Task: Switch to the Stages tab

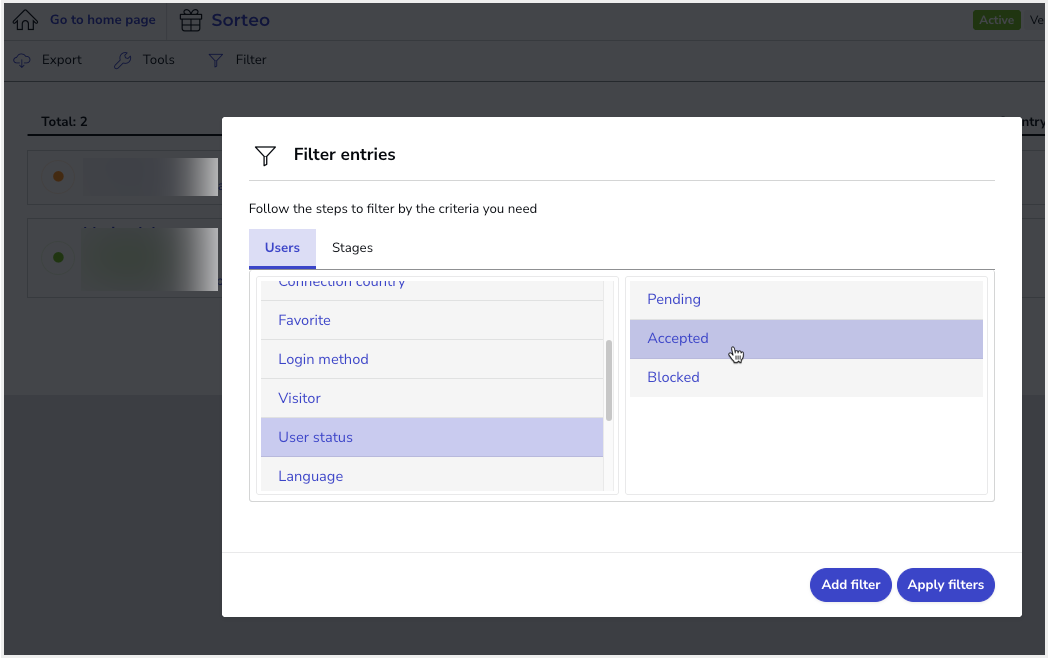Action: (x=352, y=248)
